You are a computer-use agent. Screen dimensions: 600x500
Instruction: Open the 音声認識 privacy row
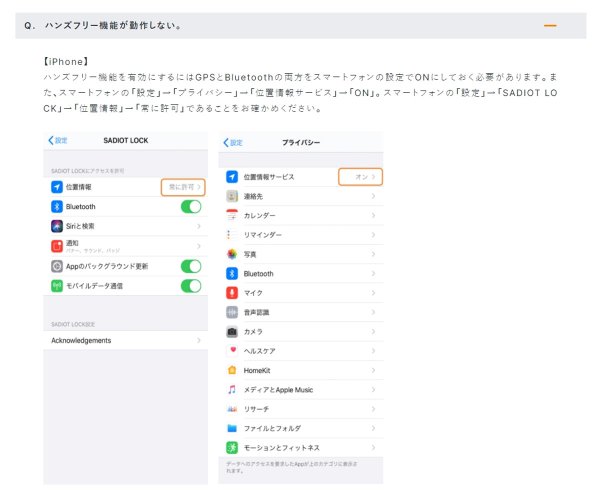pos(301,313)
